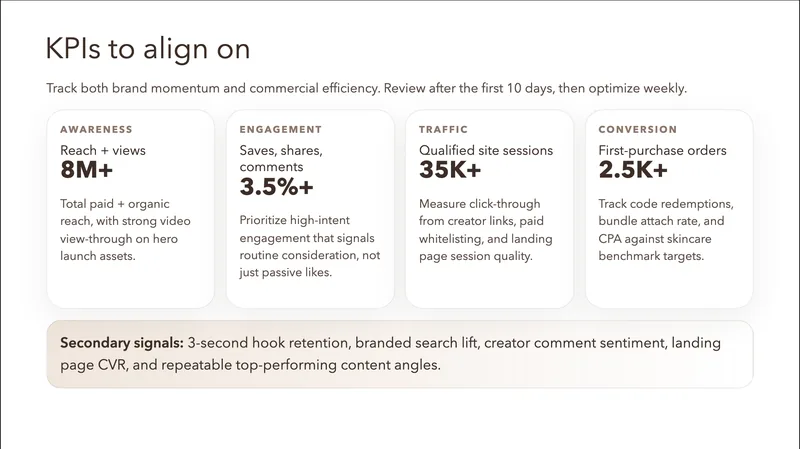Click the 2.5K+ metric figure
Screen dimensions: 800x449
tap(633, 171)
